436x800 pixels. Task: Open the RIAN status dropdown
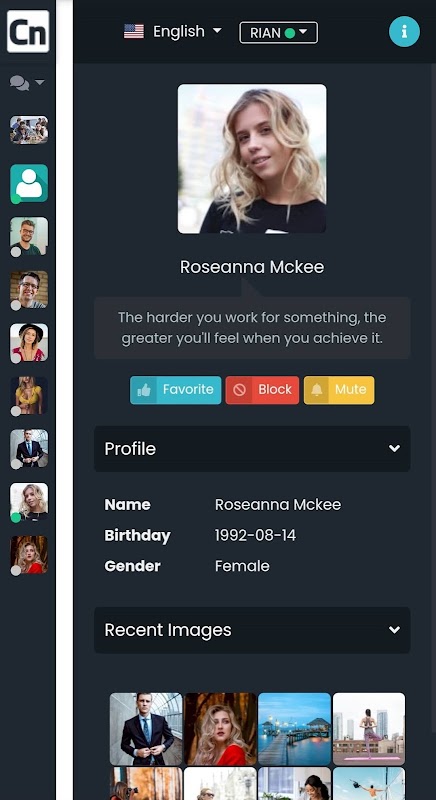[278, 33]
